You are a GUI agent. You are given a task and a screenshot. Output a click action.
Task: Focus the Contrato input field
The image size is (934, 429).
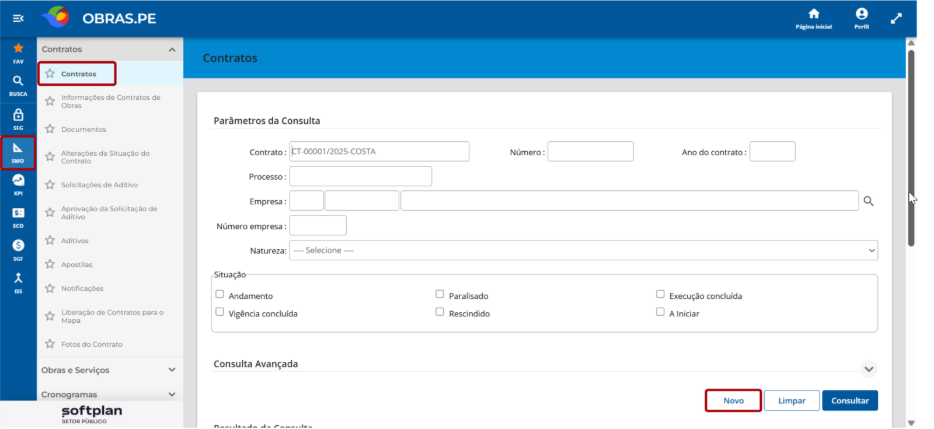[379, 151]
